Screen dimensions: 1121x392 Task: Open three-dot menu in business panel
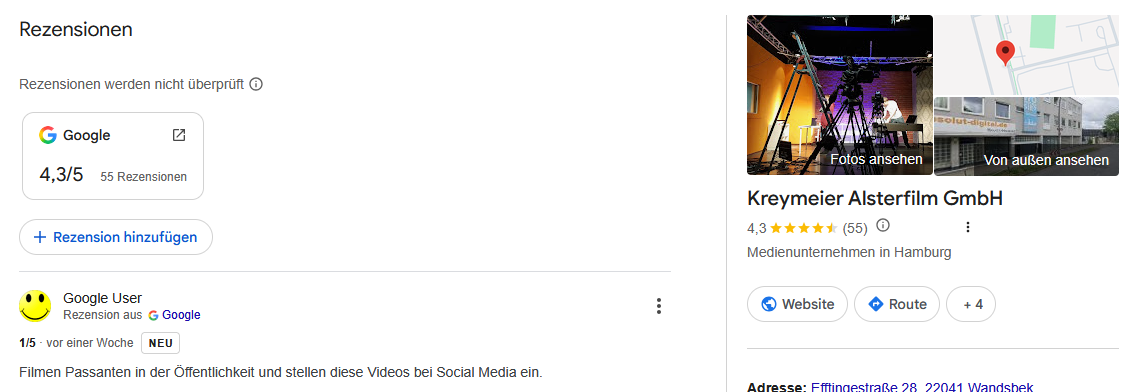[968, 227]
